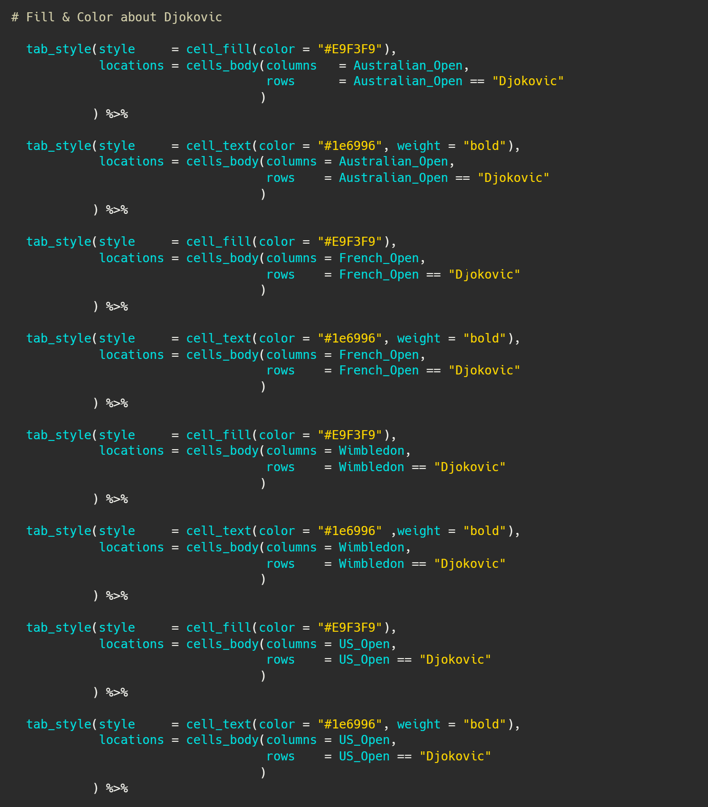
Task: Click "Djokovic" string in Australian_Open cell_fill rows
Action: 527,81
